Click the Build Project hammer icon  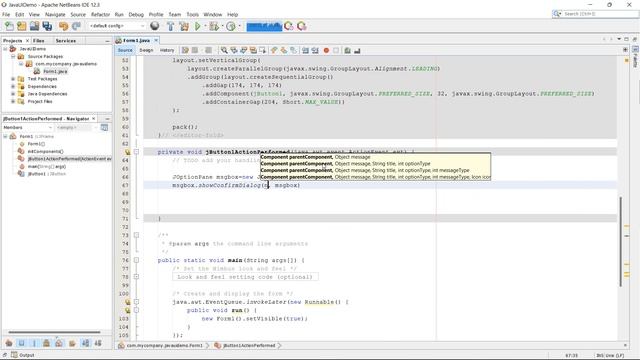point(171,26)
